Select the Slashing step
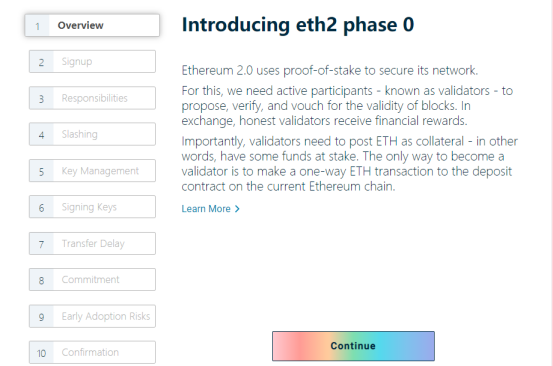553x366 pixels. (92, 134)
